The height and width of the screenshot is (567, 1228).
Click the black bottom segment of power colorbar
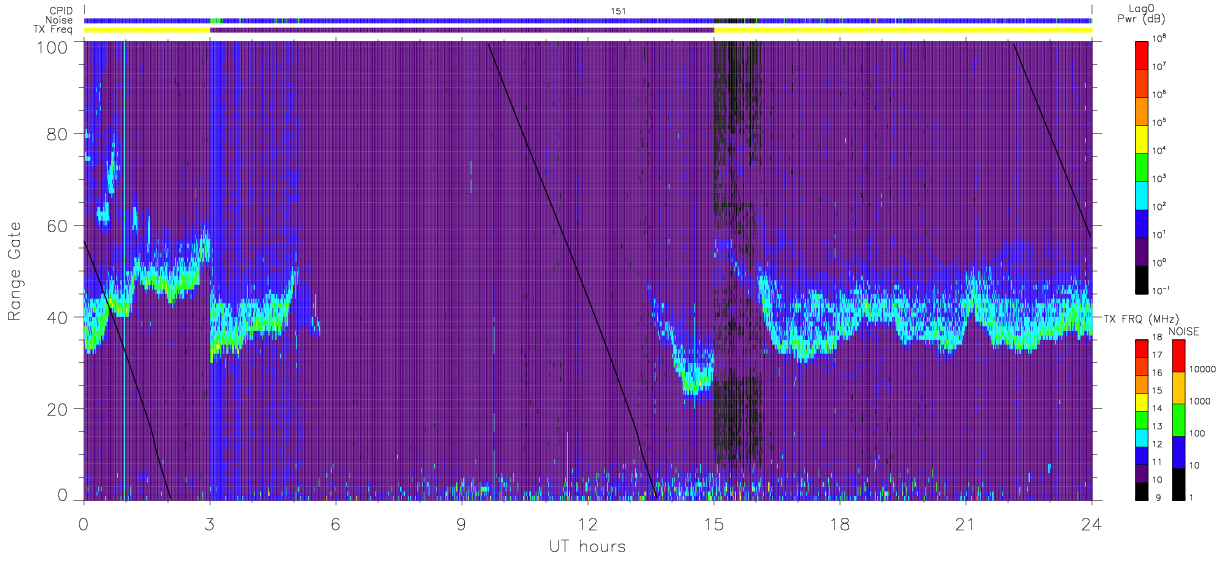tap(1141, 278)
